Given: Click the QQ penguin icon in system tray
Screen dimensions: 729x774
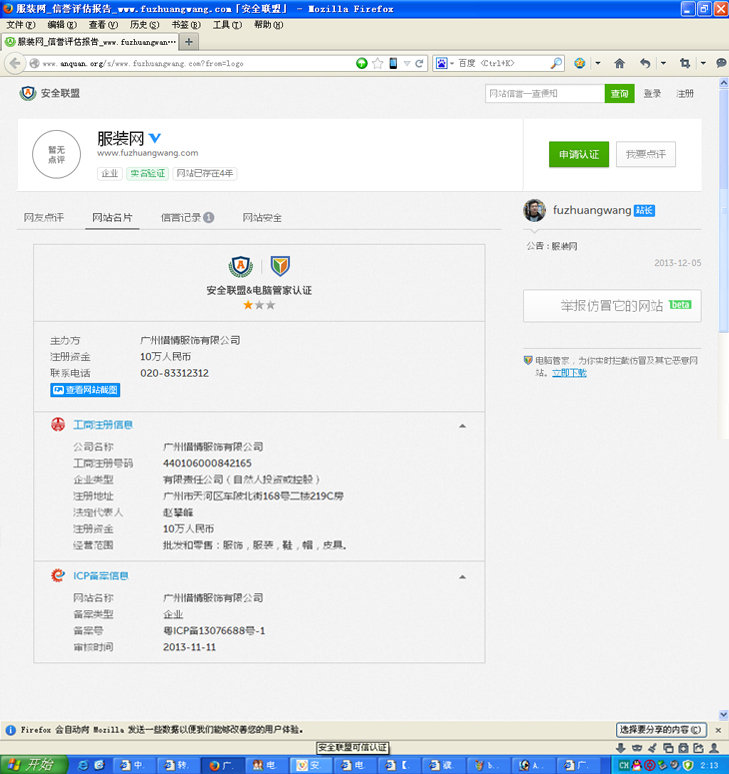Looking at the screenshot, I should 637,765.
